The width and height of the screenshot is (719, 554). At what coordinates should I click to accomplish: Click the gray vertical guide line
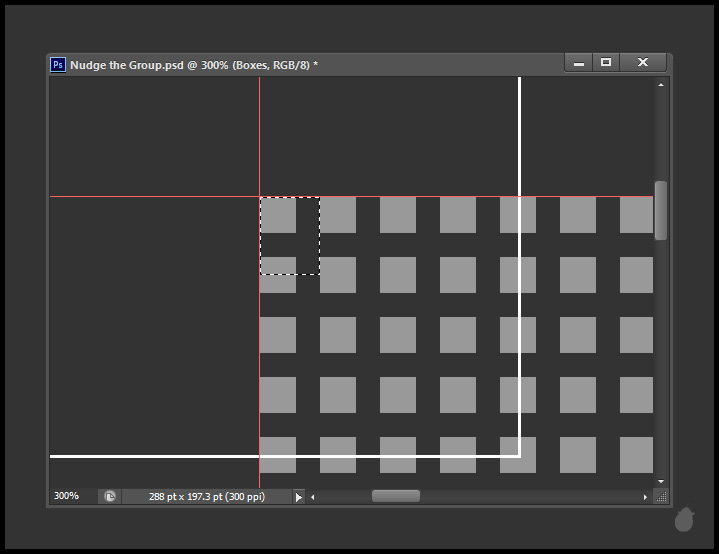point(259,130)
